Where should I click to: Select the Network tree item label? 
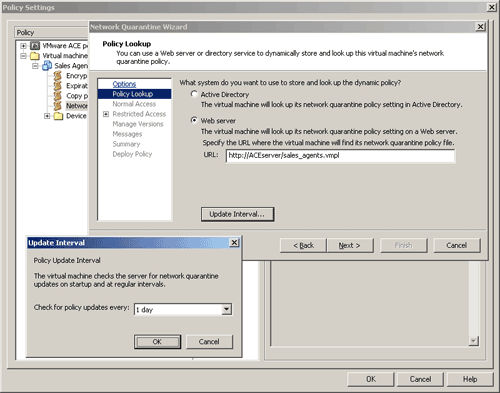(77, 106)
